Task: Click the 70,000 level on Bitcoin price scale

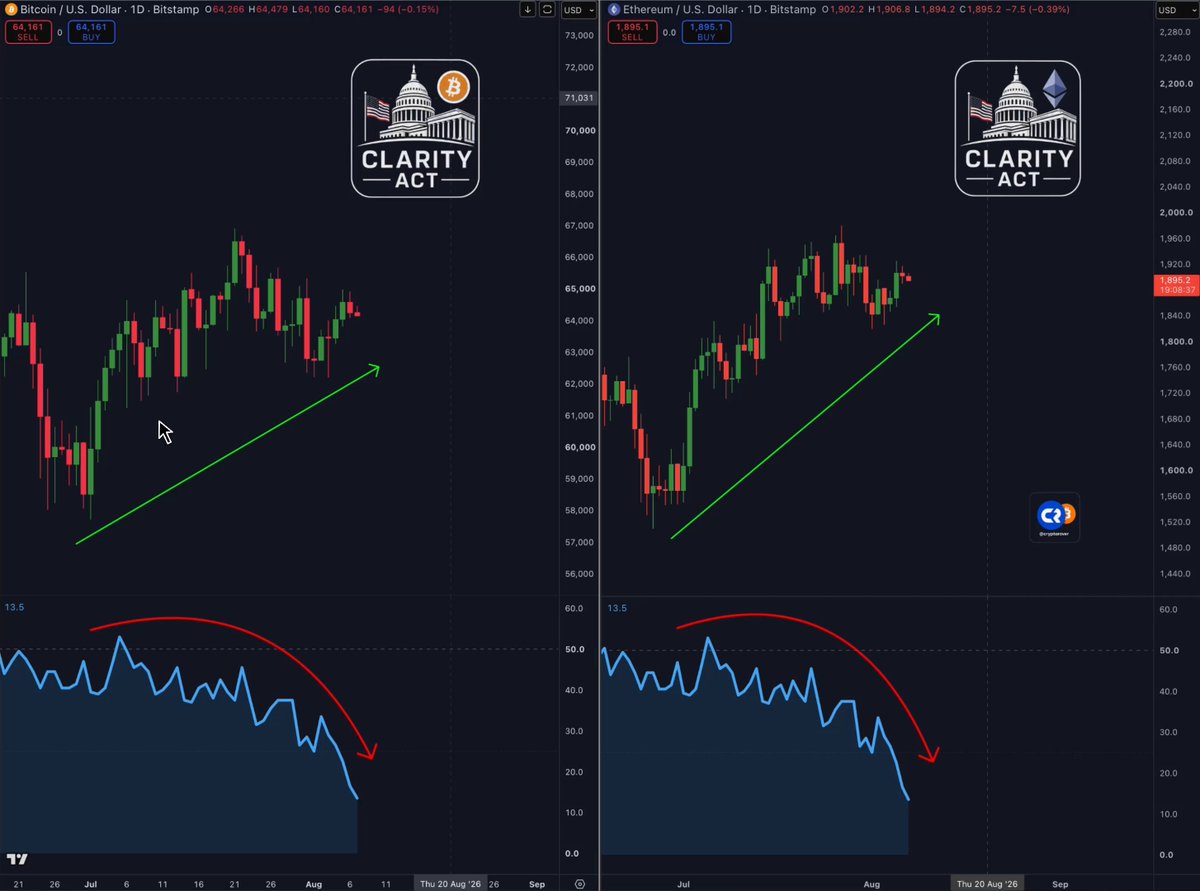Action: tap(579, 131)
